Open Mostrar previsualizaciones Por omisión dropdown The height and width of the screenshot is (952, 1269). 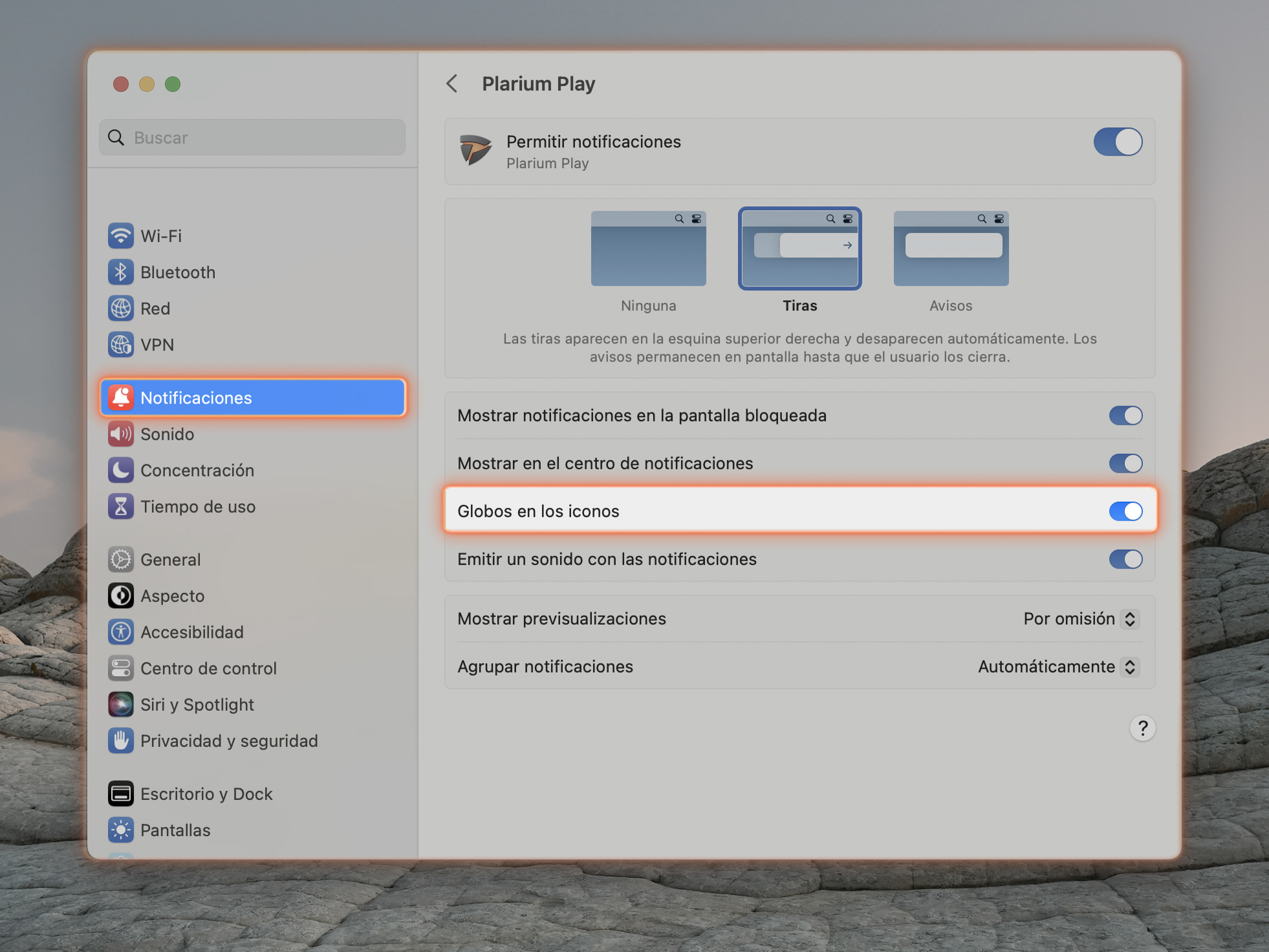click(x=1080, y=619)
